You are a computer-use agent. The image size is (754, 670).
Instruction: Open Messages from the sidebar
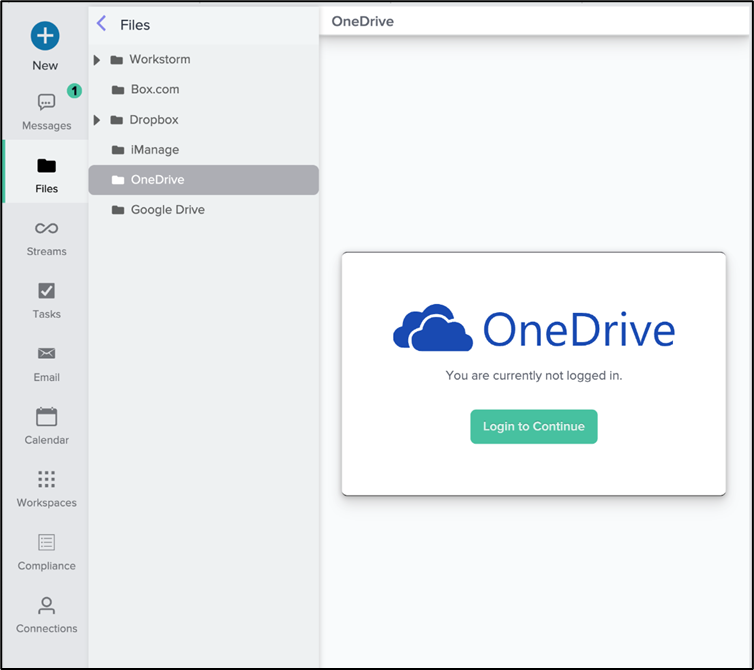pyautogui.click(x=47, y=113)
